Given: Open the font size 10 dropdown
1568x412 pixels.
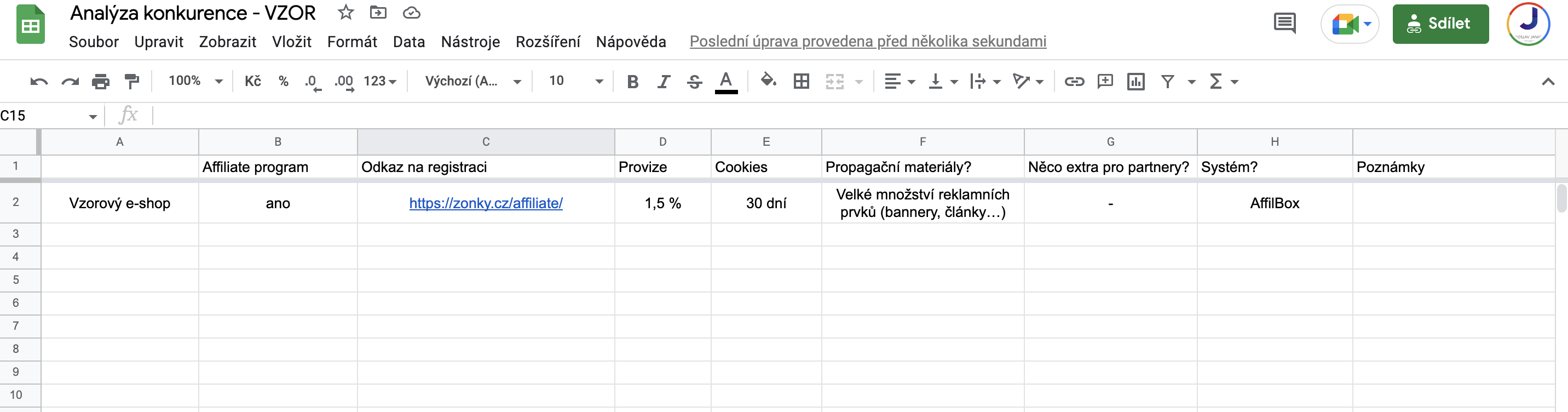Looking at the screenshot, I should 576,81.
